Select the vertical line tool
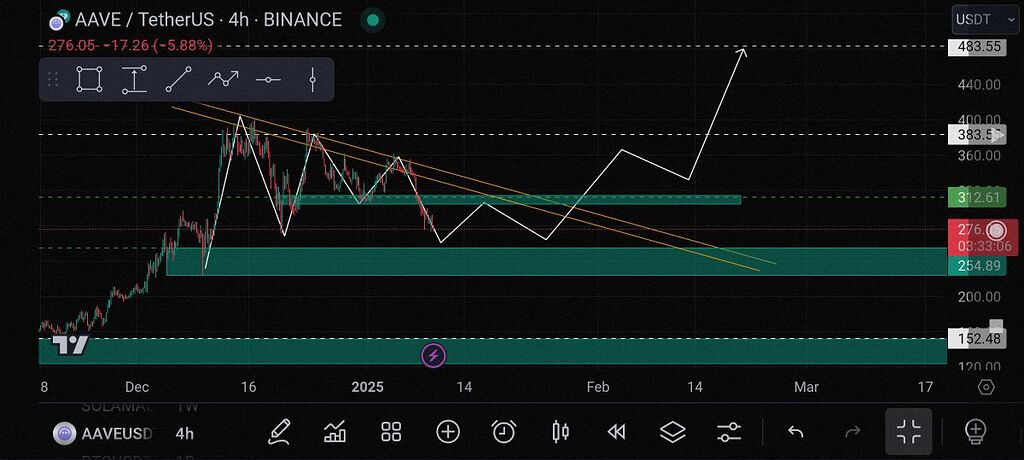 (x=313, y=80)
